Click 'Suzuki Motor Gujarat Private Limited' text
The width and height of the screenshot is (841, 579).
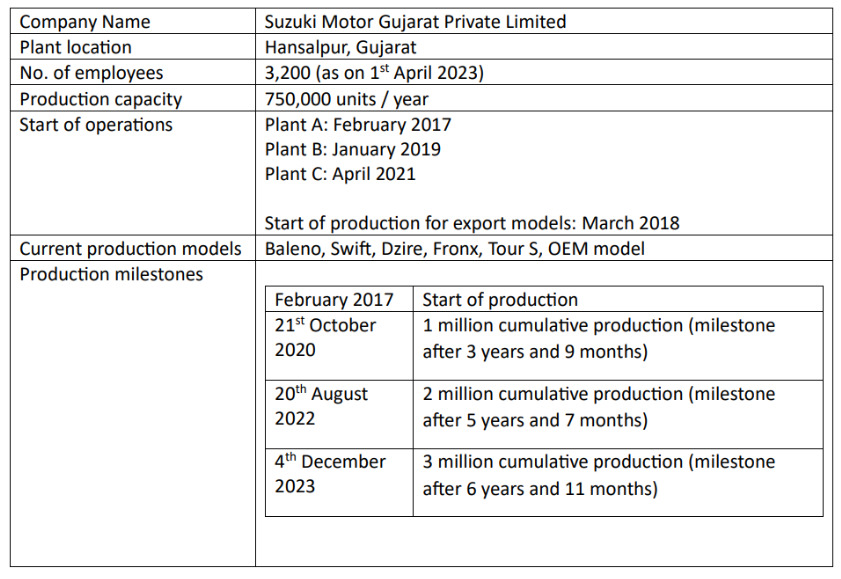(415, 22)
